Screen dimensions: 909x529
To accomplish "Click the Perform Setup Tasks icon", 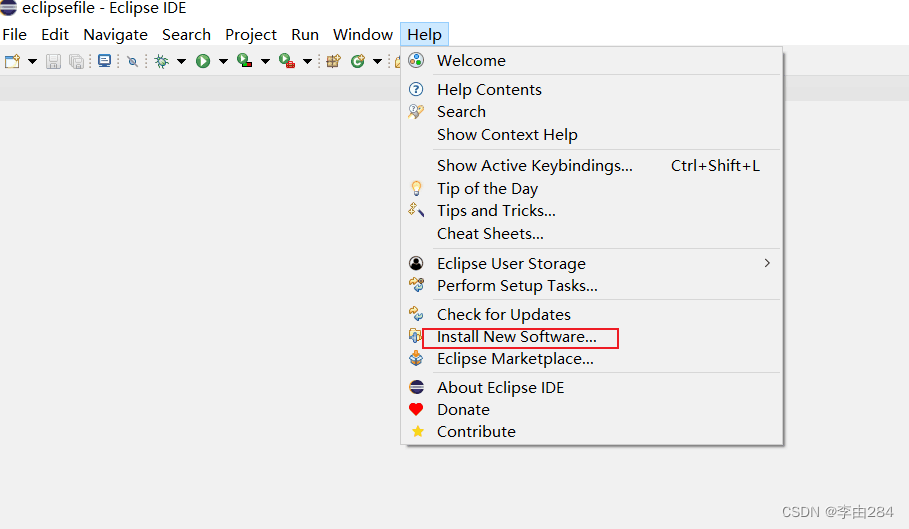I will [x=416, y=284].
